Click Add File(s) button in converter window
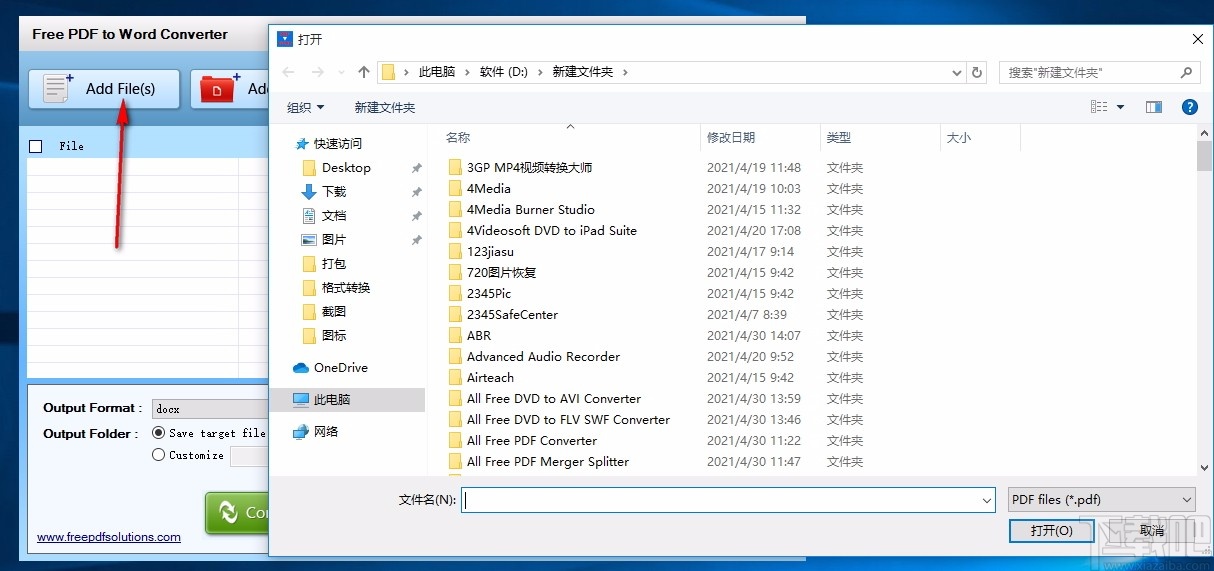This screenshot has height=571, width=1214. pyautogui.click(x=104, y=88)
